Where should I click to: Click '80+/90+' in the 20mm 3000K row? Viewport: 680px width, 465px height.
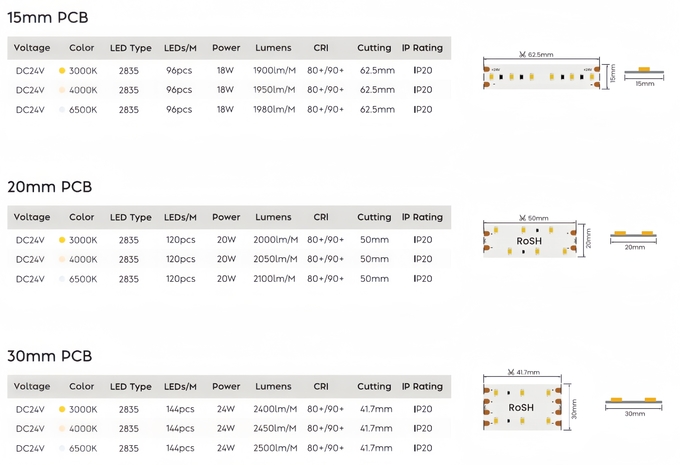[x=325, y=240]
